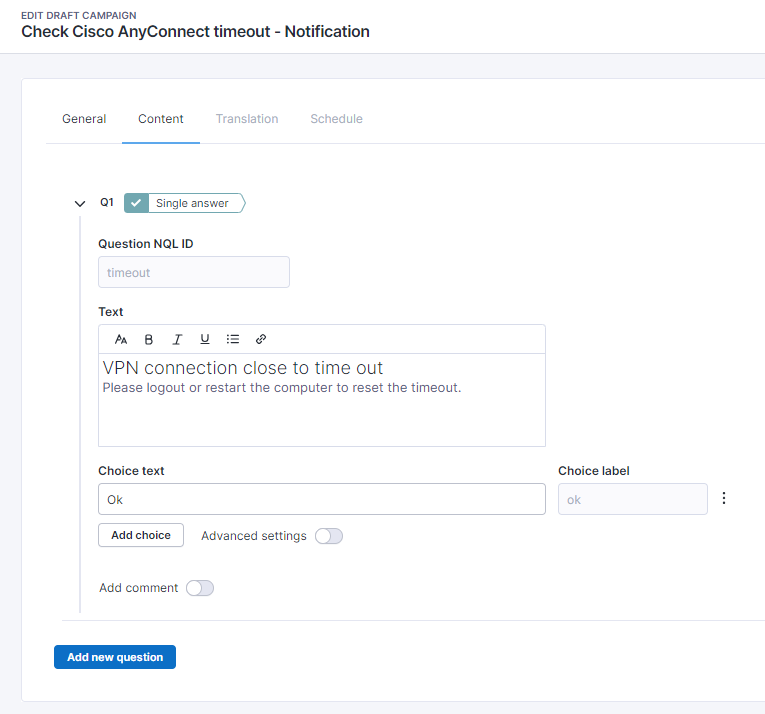Click the 'EDIT DRAFT CAMPAIGN' header text
The height and width of the screenshot is (714, 765).
tap(79, 16)
